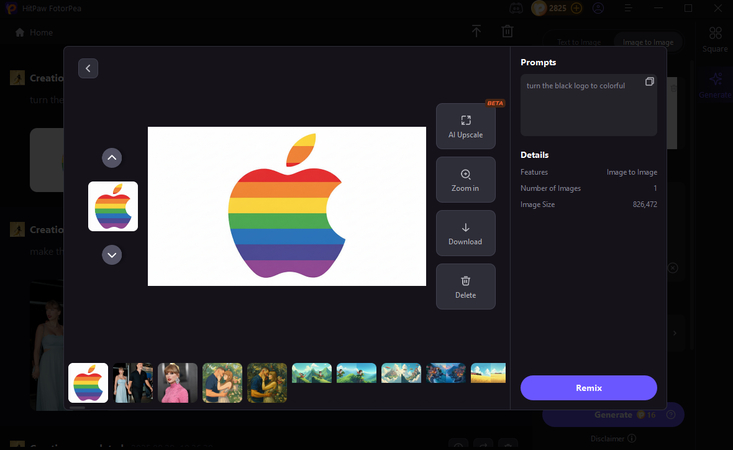
Task: Go to next image with down chevron
Action: click(112, 255)
